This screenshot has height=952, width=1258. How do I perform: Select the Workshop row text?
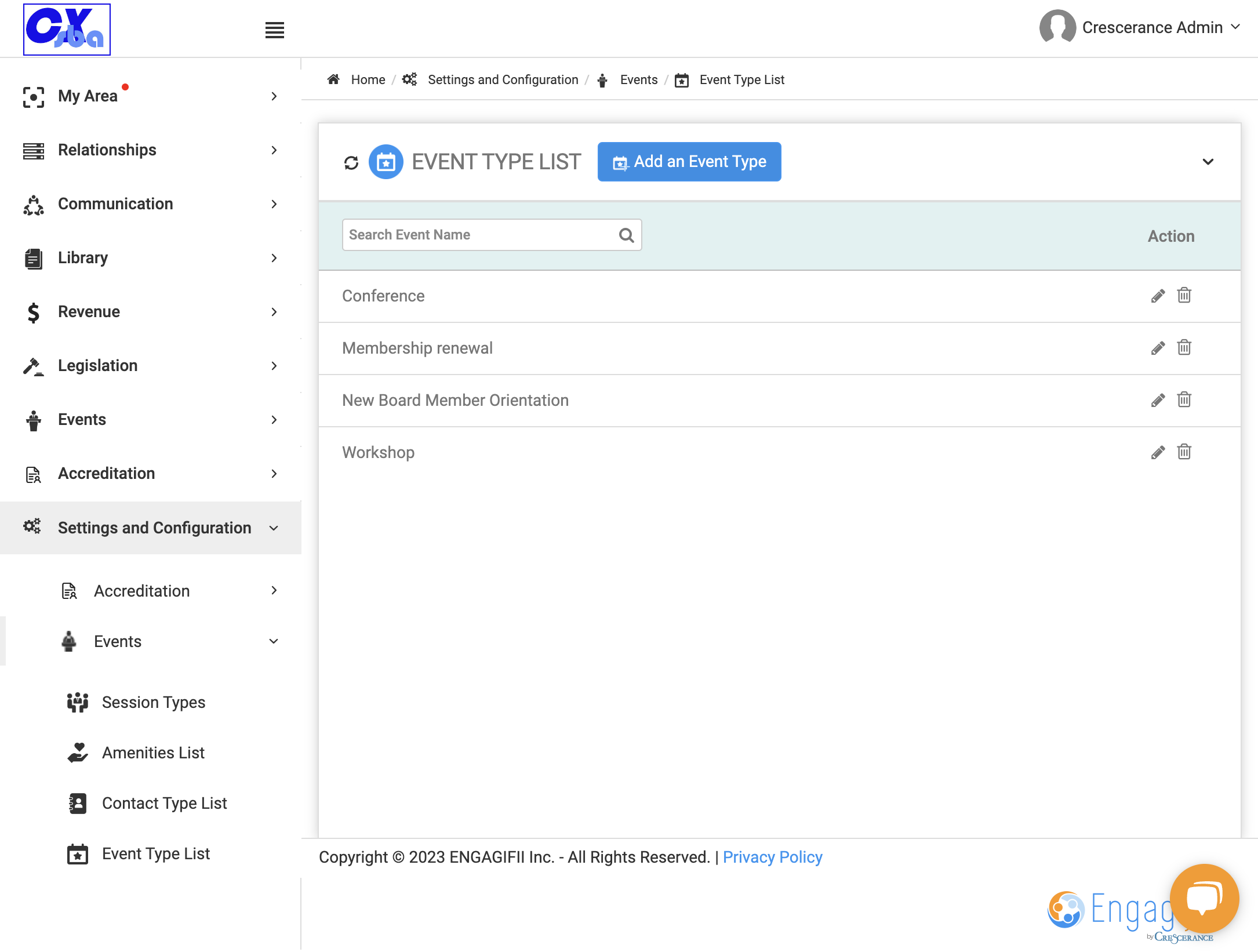pyautogui.click(x=378, y=452)
